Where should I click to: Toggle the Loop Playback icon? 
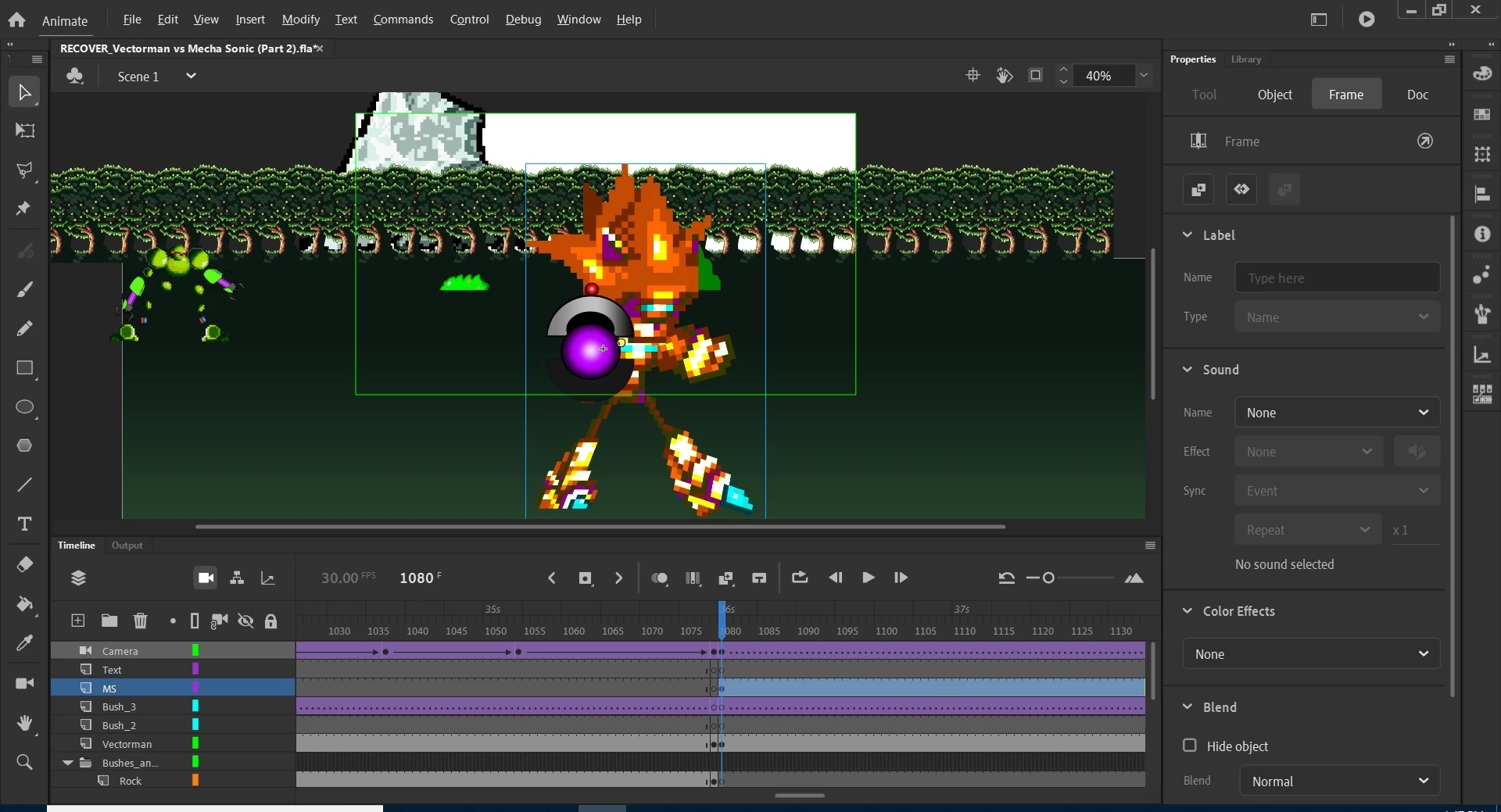click(801, 578)
